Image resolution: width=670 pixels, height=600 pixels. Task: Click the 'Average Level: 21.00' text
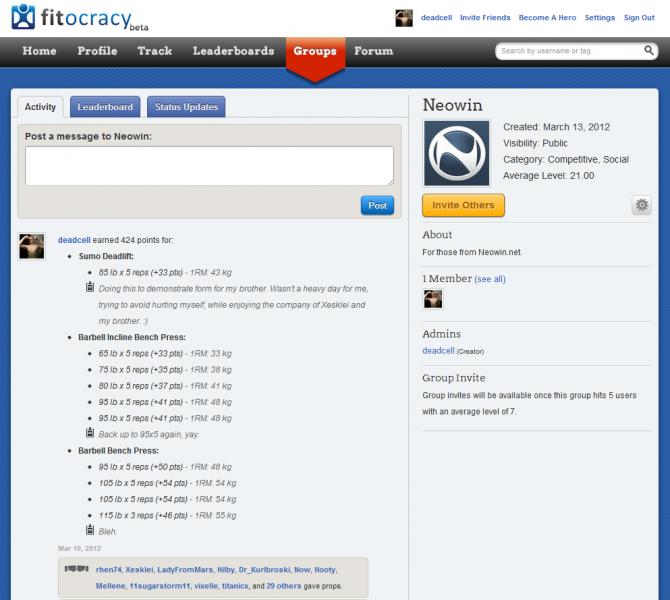coord(549,176)
